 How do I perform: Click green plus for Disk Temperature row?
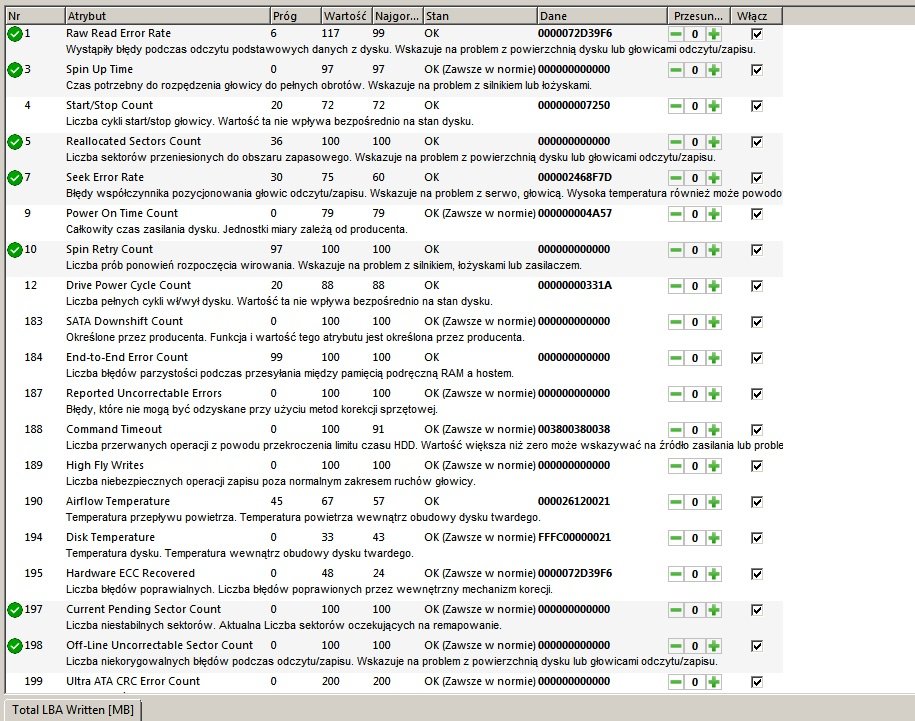point(714,538)
